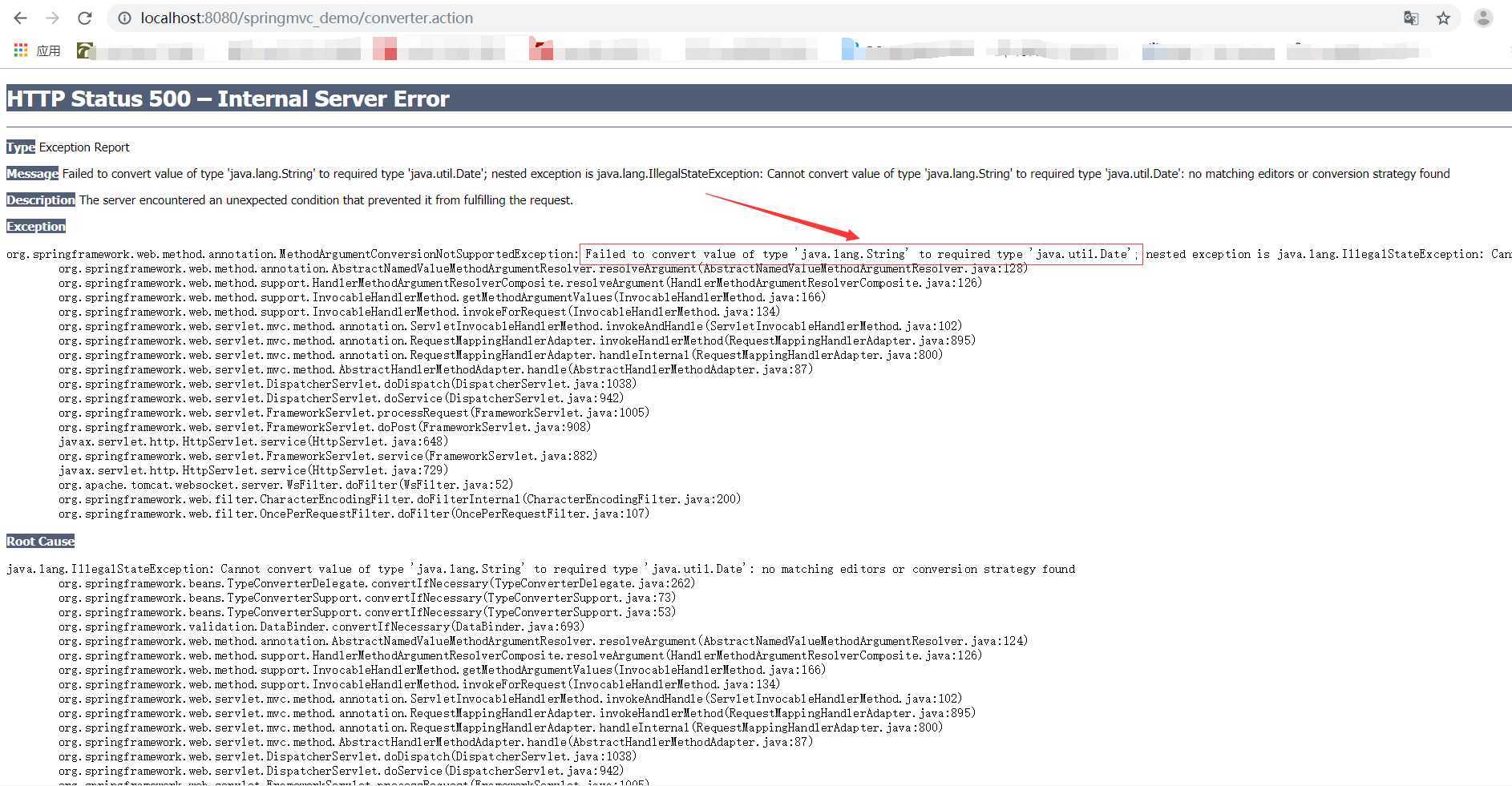
Task: Select the Description label
Action: (41, 200)
